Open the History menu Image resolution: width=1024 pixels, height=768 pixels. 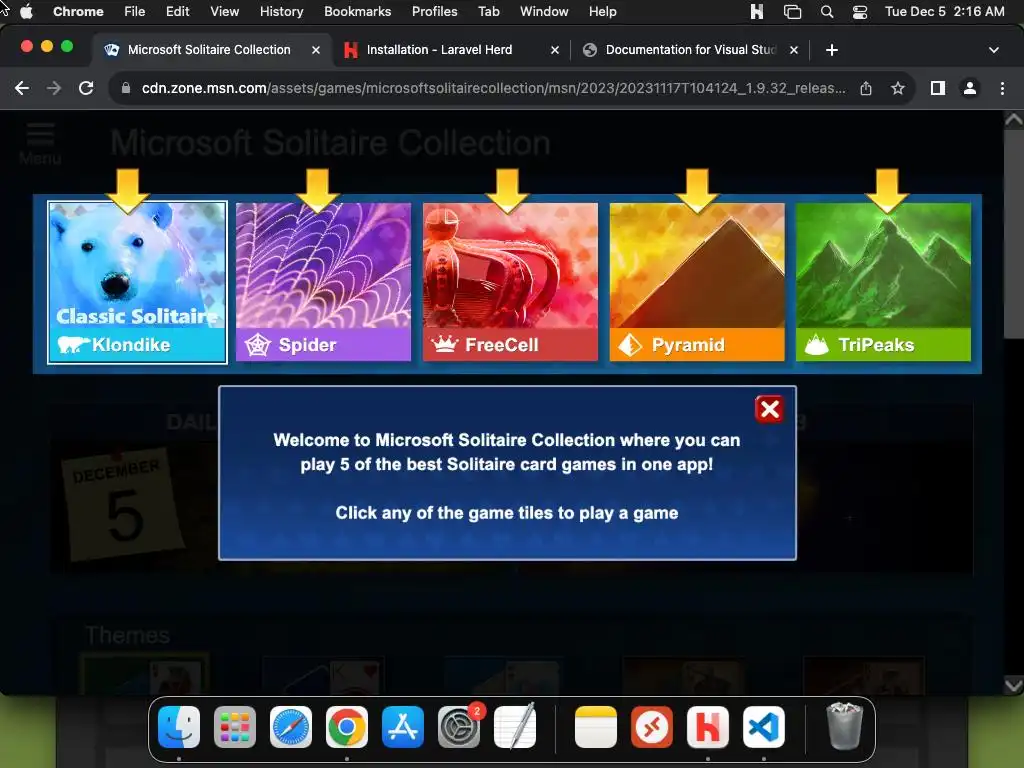tap(281, 11)
